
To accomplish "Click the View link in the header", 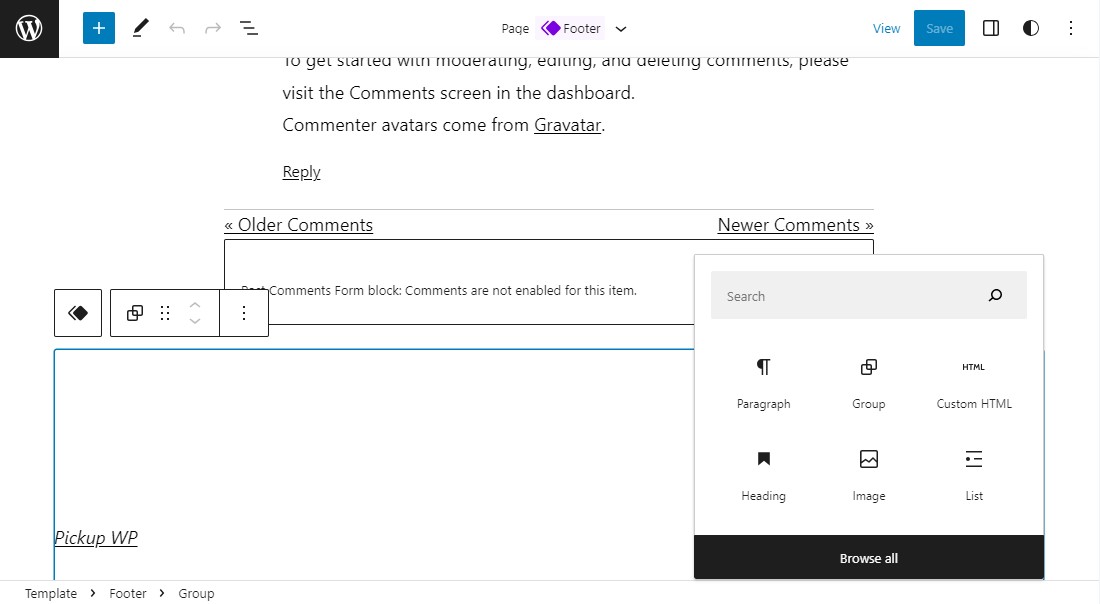I will [886, 28].
